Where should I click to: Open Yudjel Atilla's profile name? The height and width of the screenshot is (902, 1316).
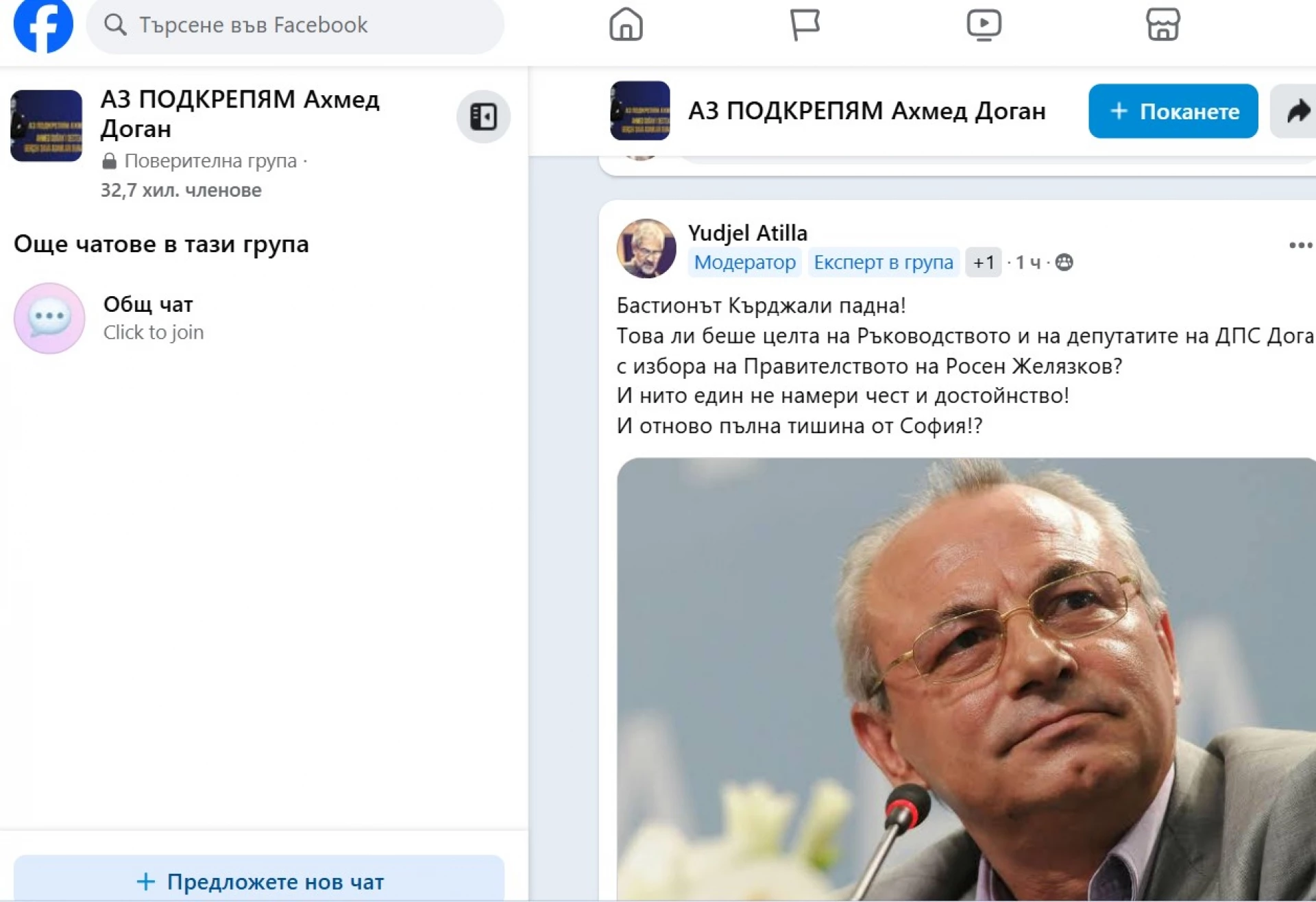[747, 233]
